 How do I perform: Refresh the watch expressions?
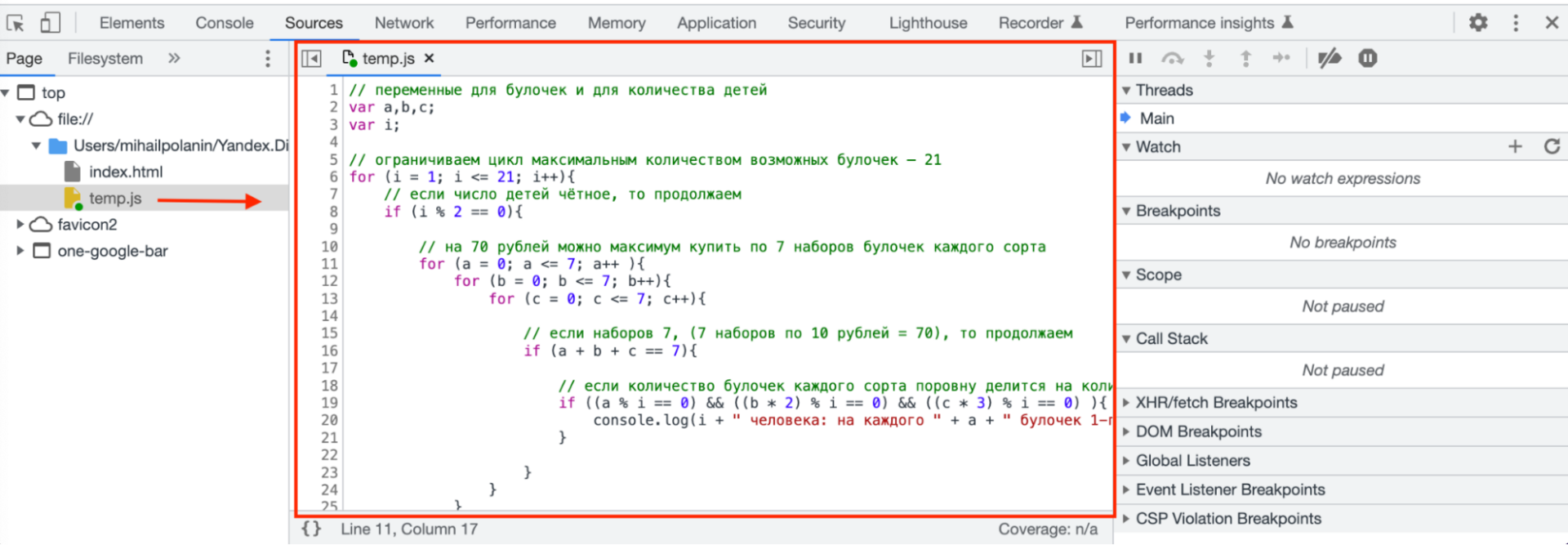(x=1552, y=146)
